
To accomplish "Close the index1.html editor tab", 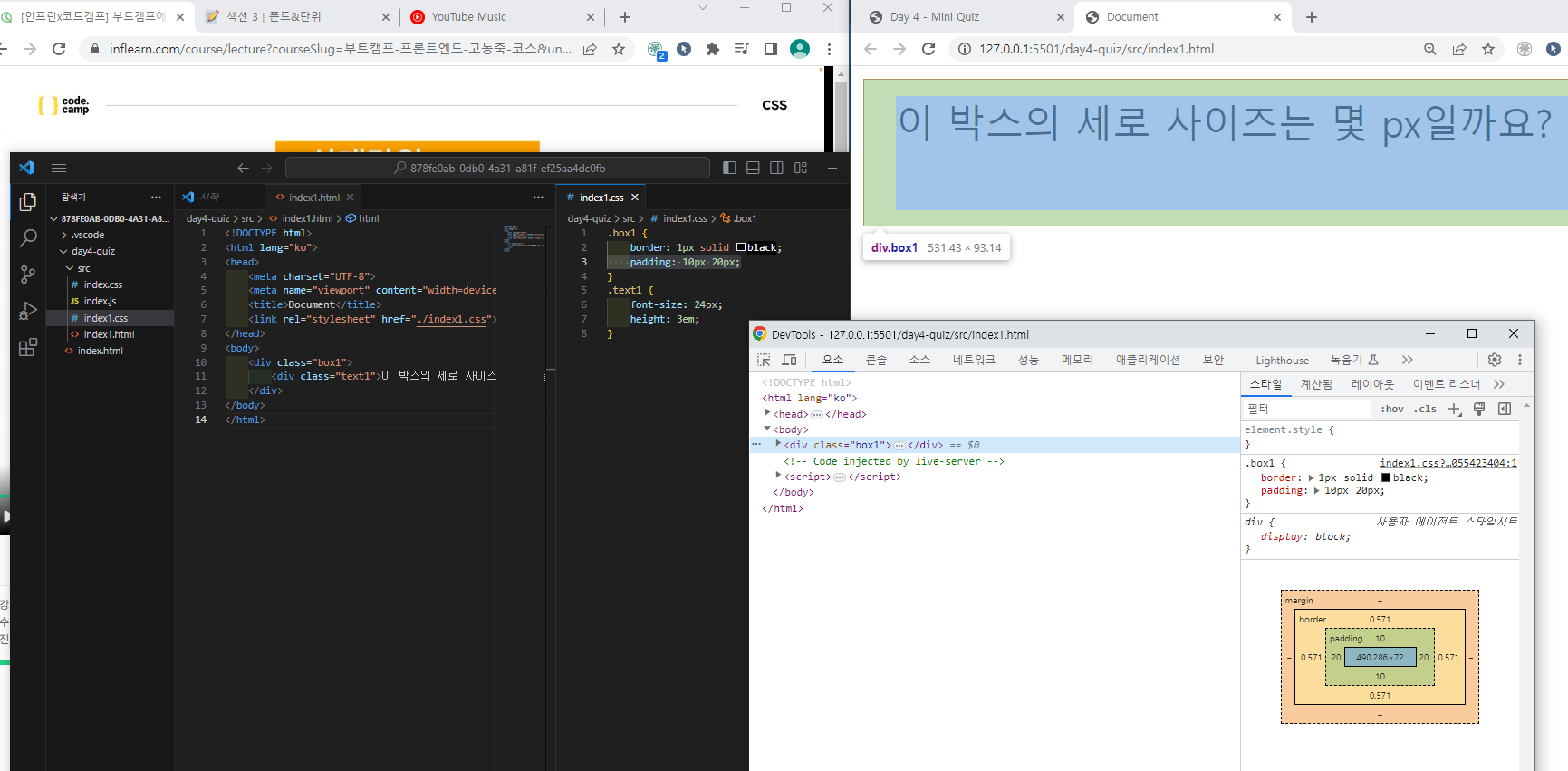I will (x=350, y=197).
